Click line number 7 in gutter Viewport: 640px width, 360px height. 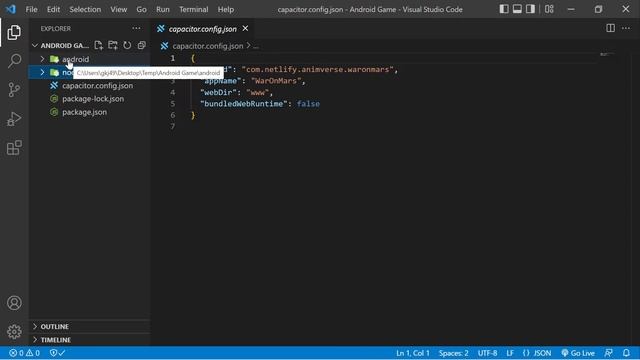(x=173, y=127)
